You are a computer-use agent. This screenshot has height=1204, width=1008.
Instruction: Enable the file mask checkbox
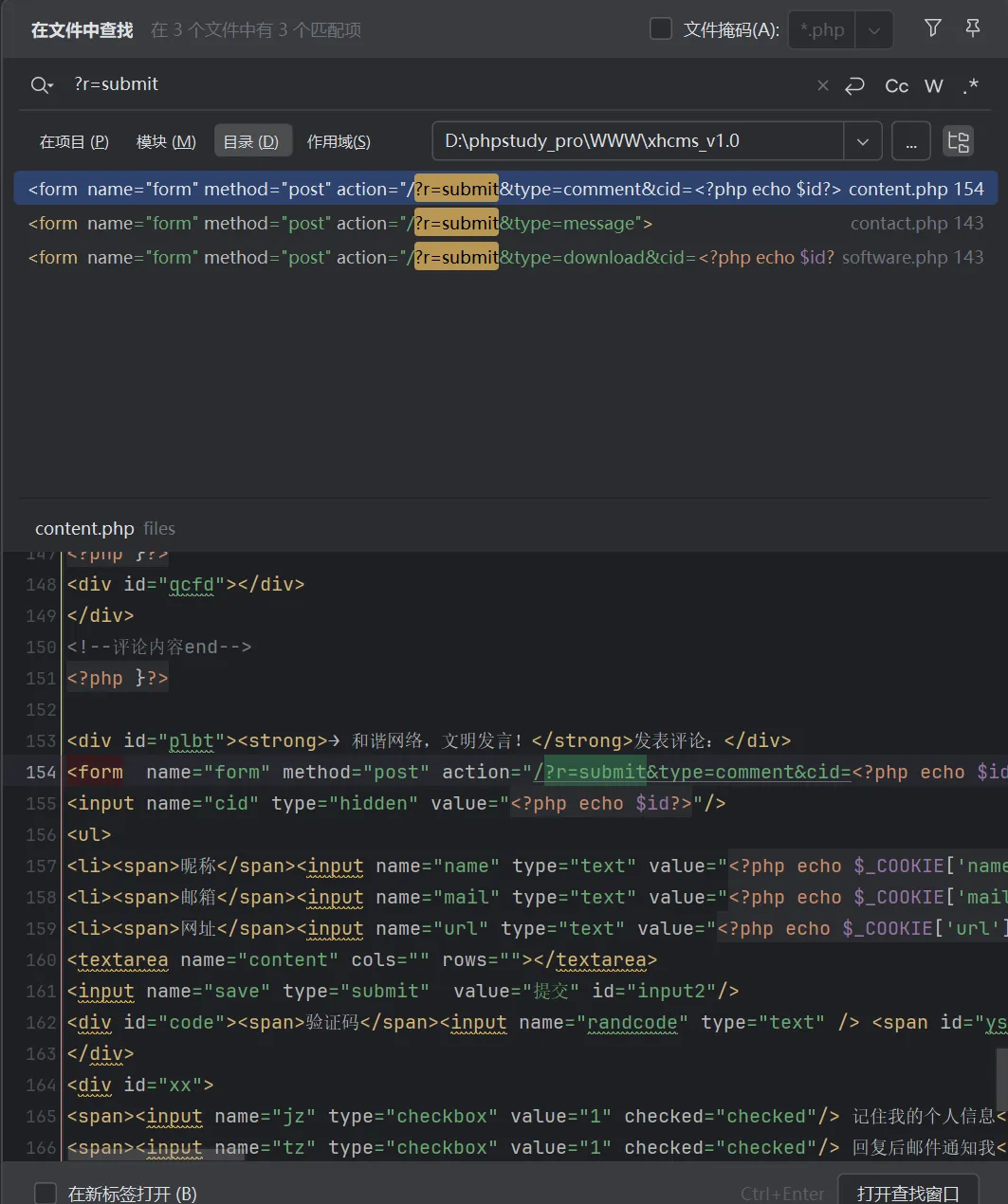tap(661, 29)
